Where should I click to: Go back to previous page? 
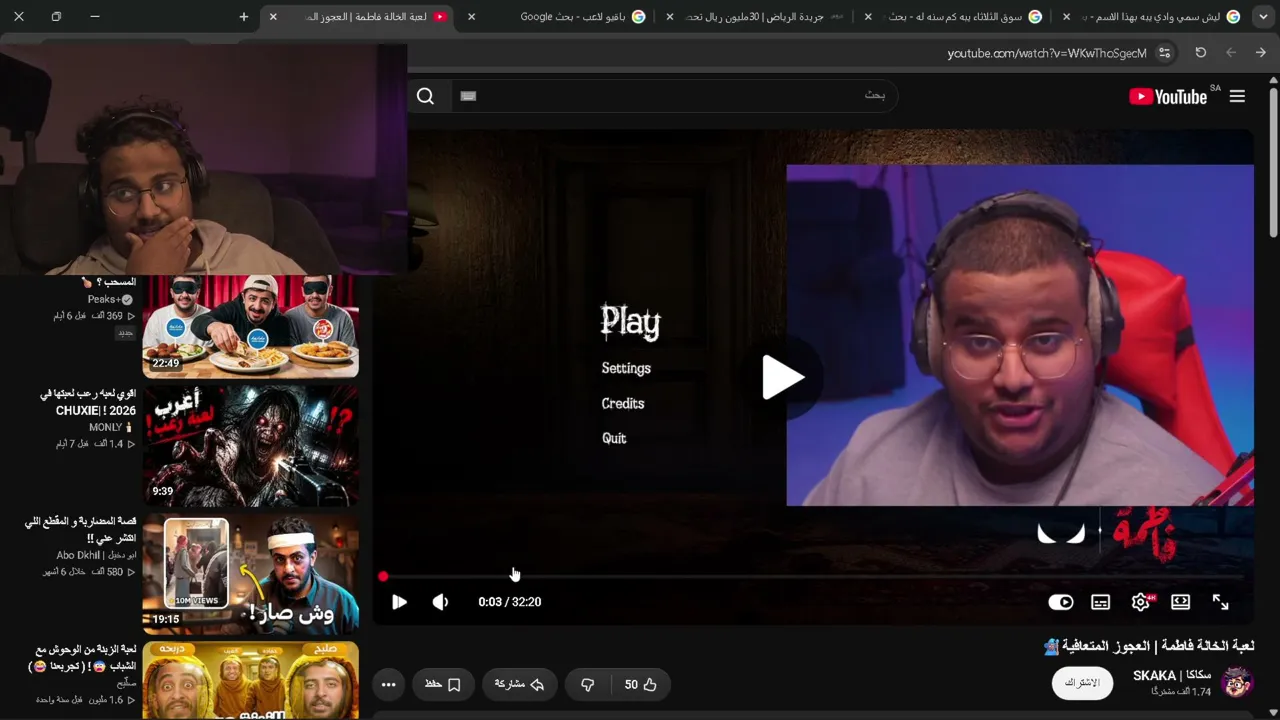[1261, 53]
